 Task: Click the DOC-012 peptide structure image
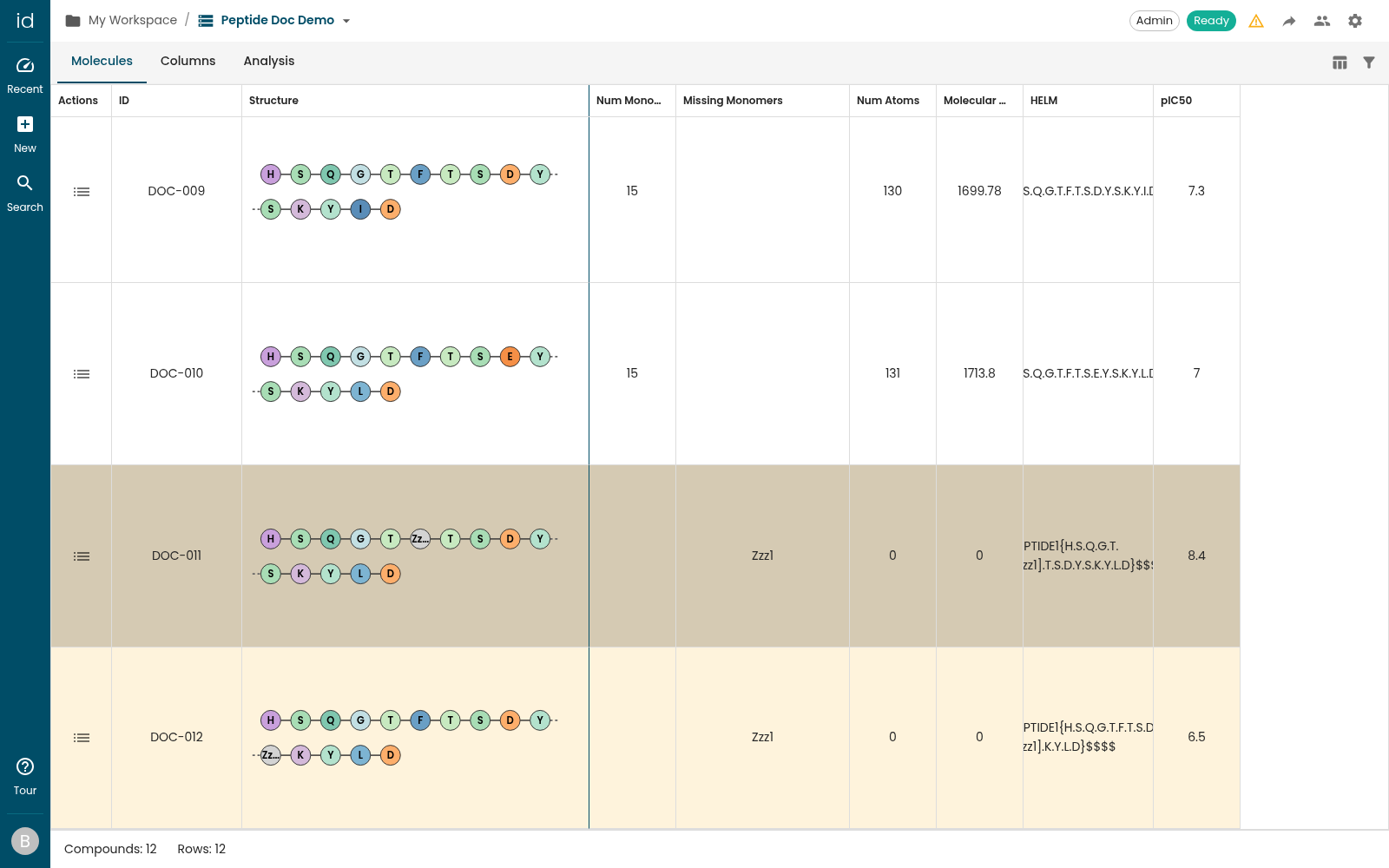point(405,738)
